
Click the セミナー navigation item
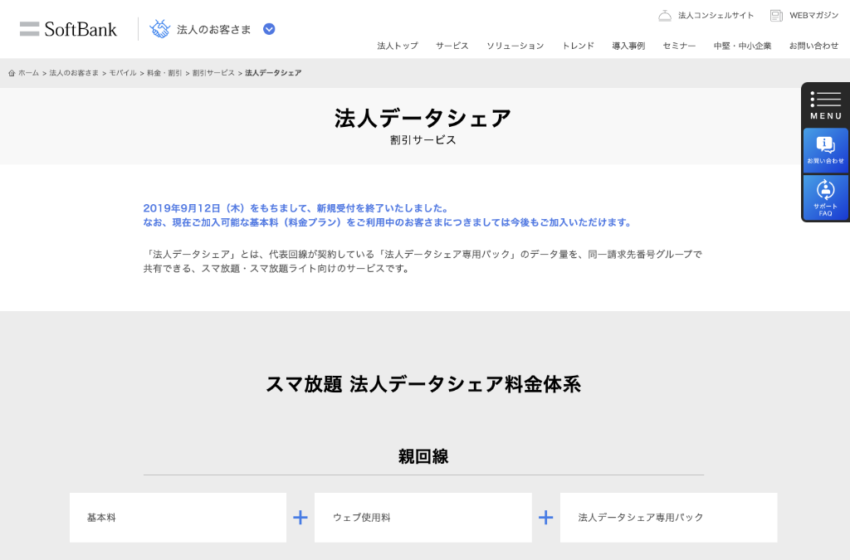679,46
